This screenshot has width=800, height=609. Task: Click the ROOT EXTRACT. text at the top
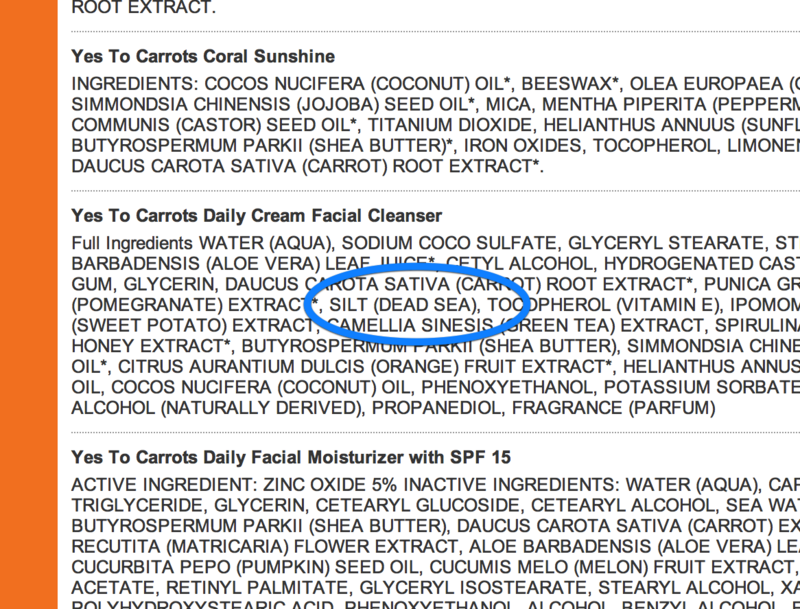[144, 7]
